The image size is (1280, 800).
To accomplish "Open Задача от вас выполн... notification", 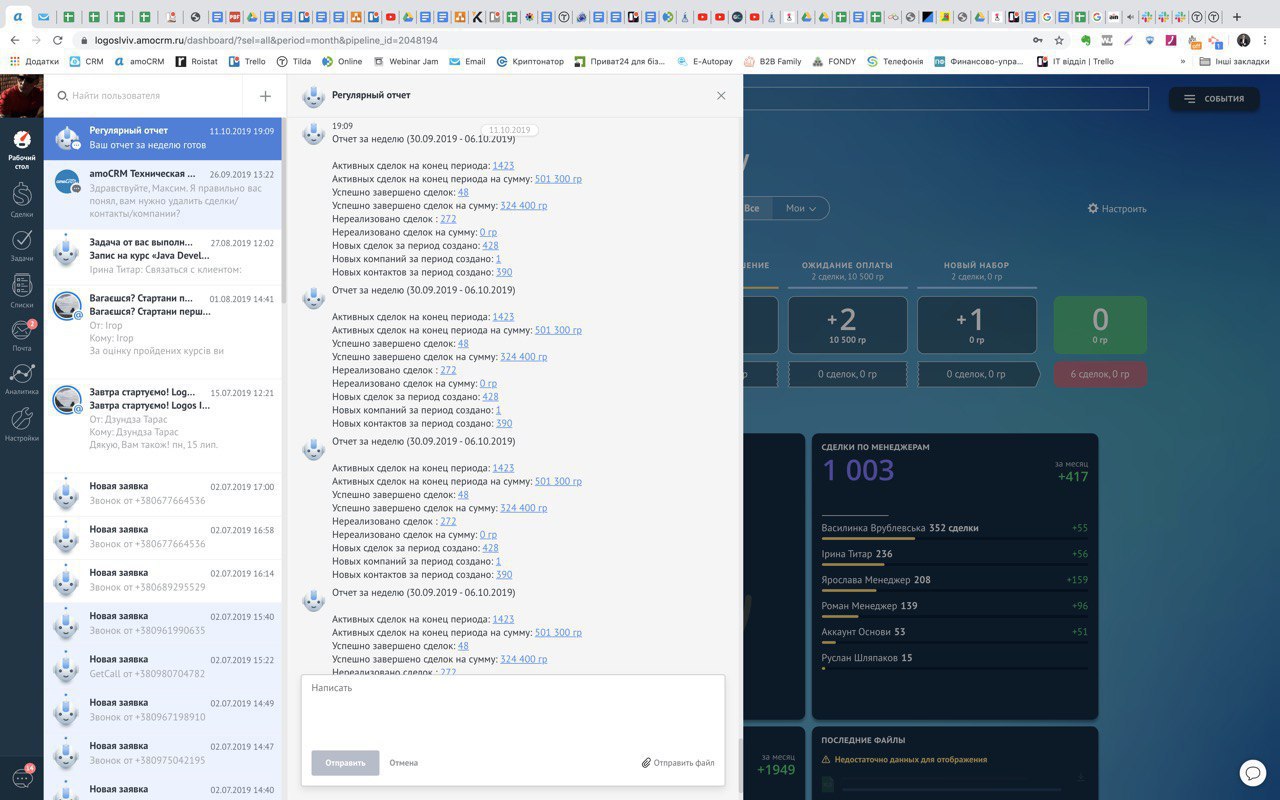I will [163, 257].
